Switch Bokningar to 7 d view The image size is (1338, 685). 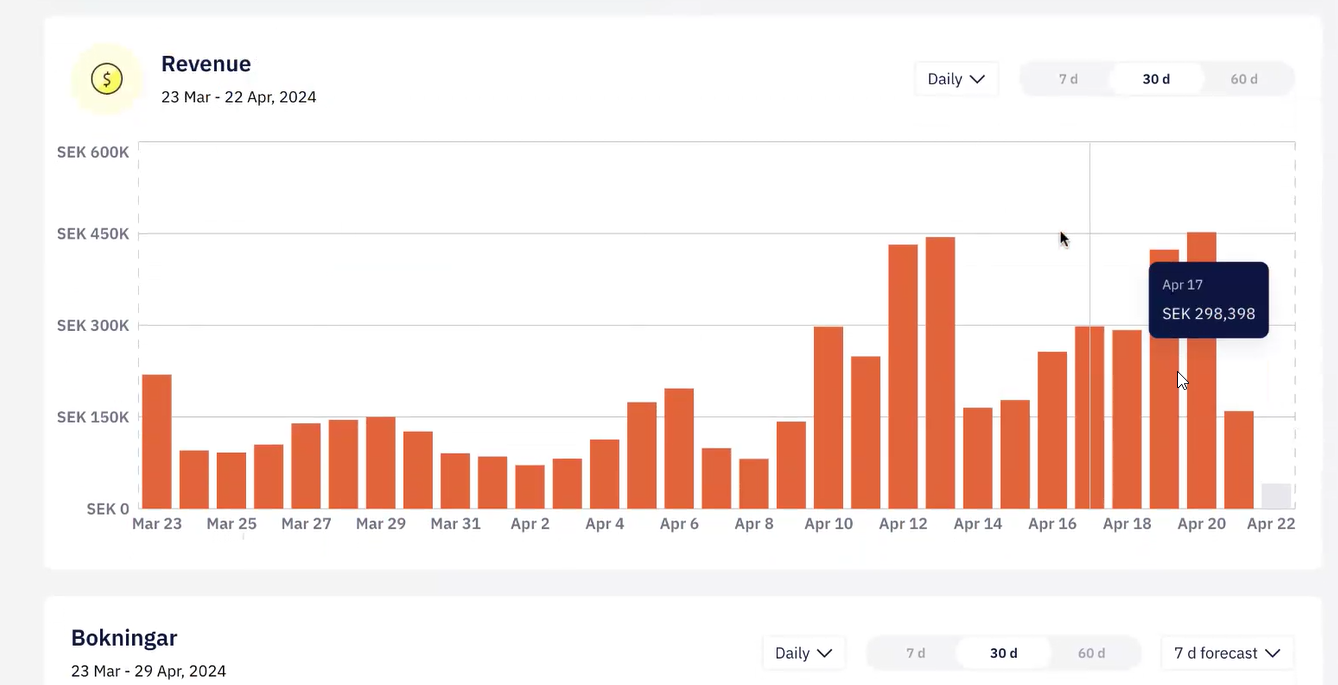point(916,653)
